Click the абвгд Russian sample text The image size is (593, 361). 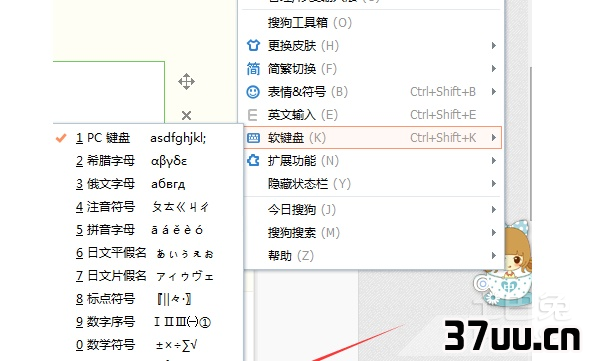[168, 184]
